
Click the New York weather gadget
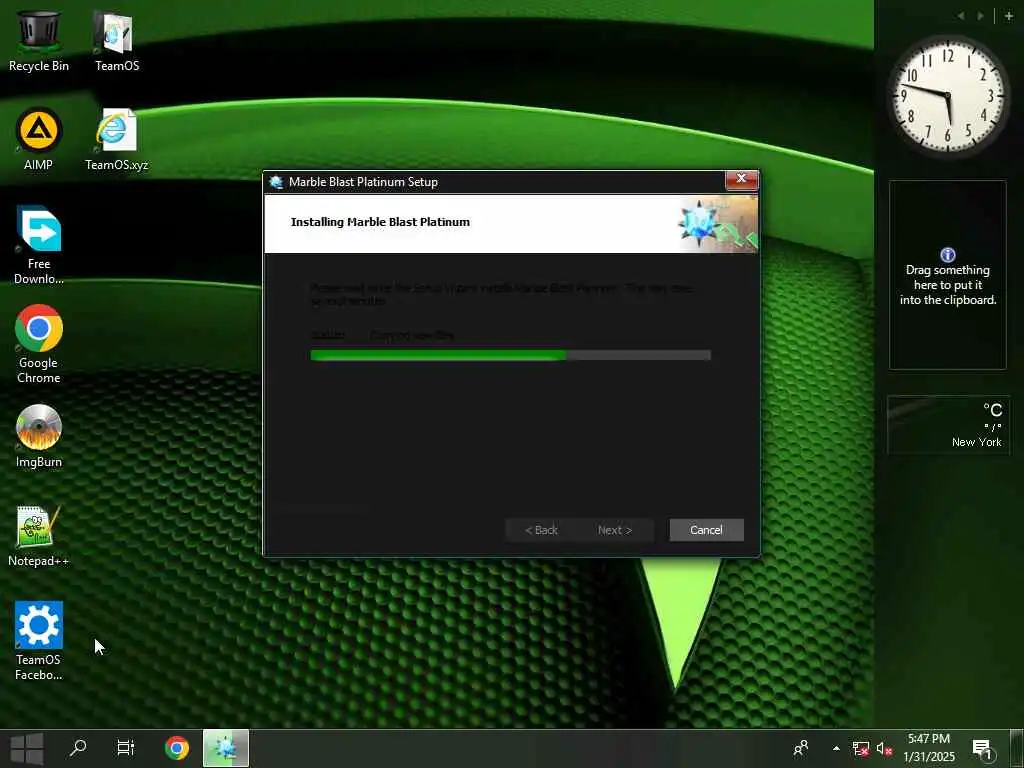coord(948,424)
